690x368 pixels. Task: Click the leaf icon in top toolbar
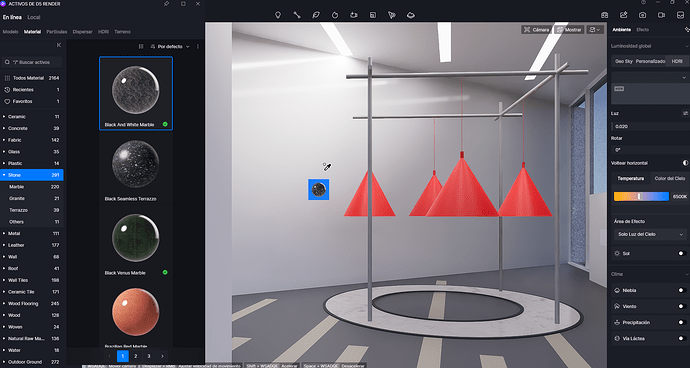coord(316,15)
